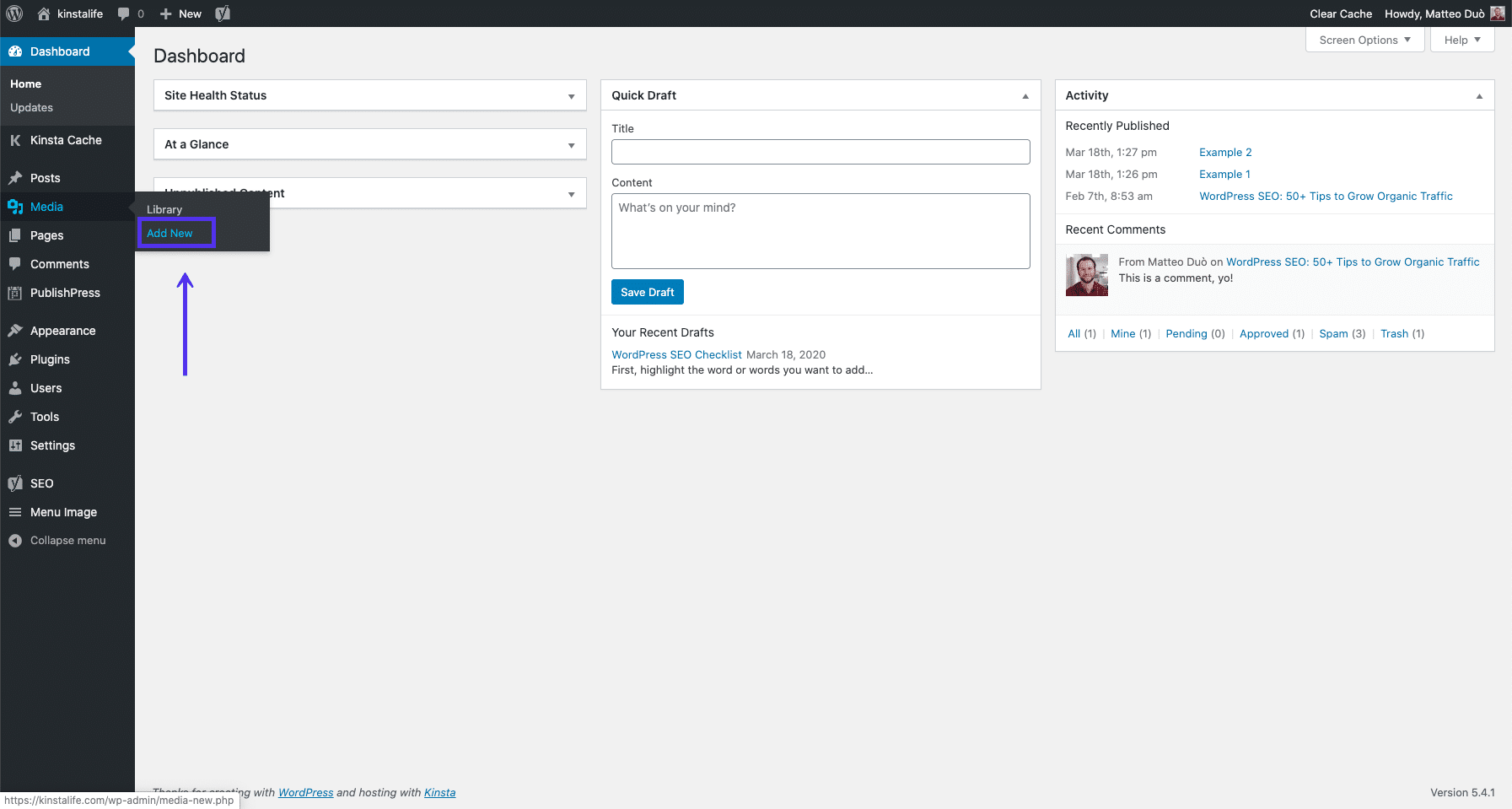Collapse the Activity widget
The height and width of the screenshot is (809, 1512).
tap(1478, 95)
